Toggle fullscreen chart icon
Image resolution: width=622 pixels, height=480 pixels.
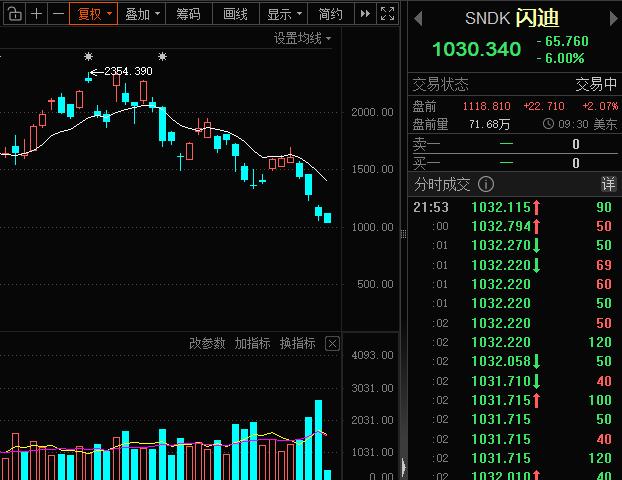(x=388, y=14)
